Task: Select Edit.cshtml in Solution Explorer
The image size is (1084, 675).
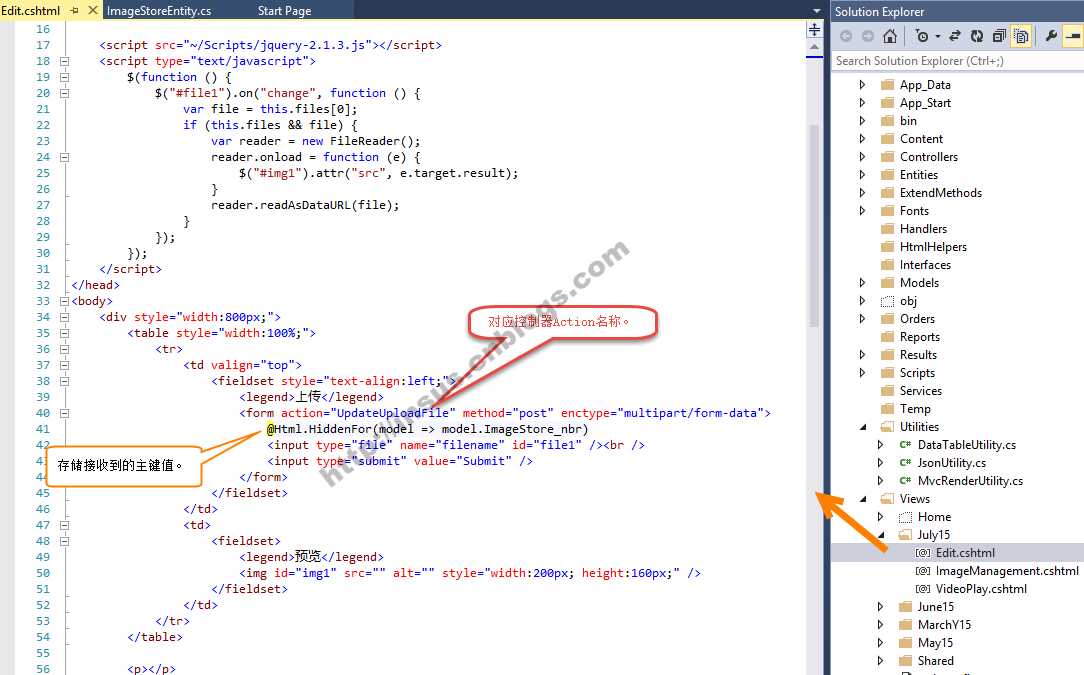Action: [965, 553]
